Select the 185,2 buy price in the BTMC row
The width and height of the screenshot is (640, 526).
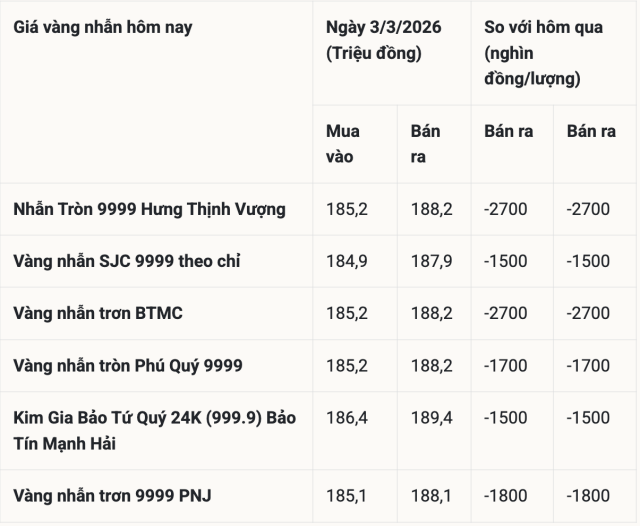345,313
